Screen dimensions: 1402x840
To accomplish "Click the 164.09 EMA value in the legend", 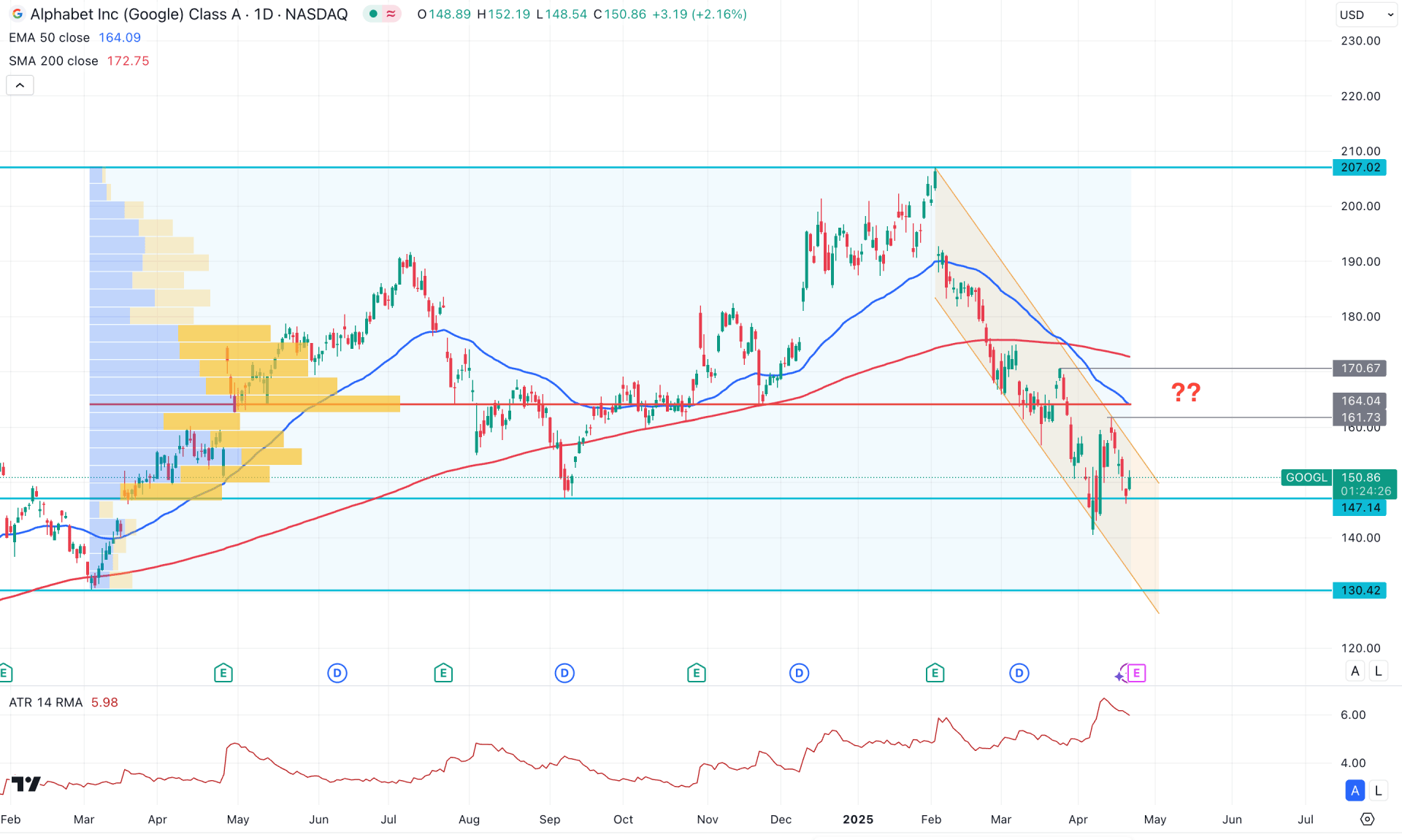I will point(120,37).
